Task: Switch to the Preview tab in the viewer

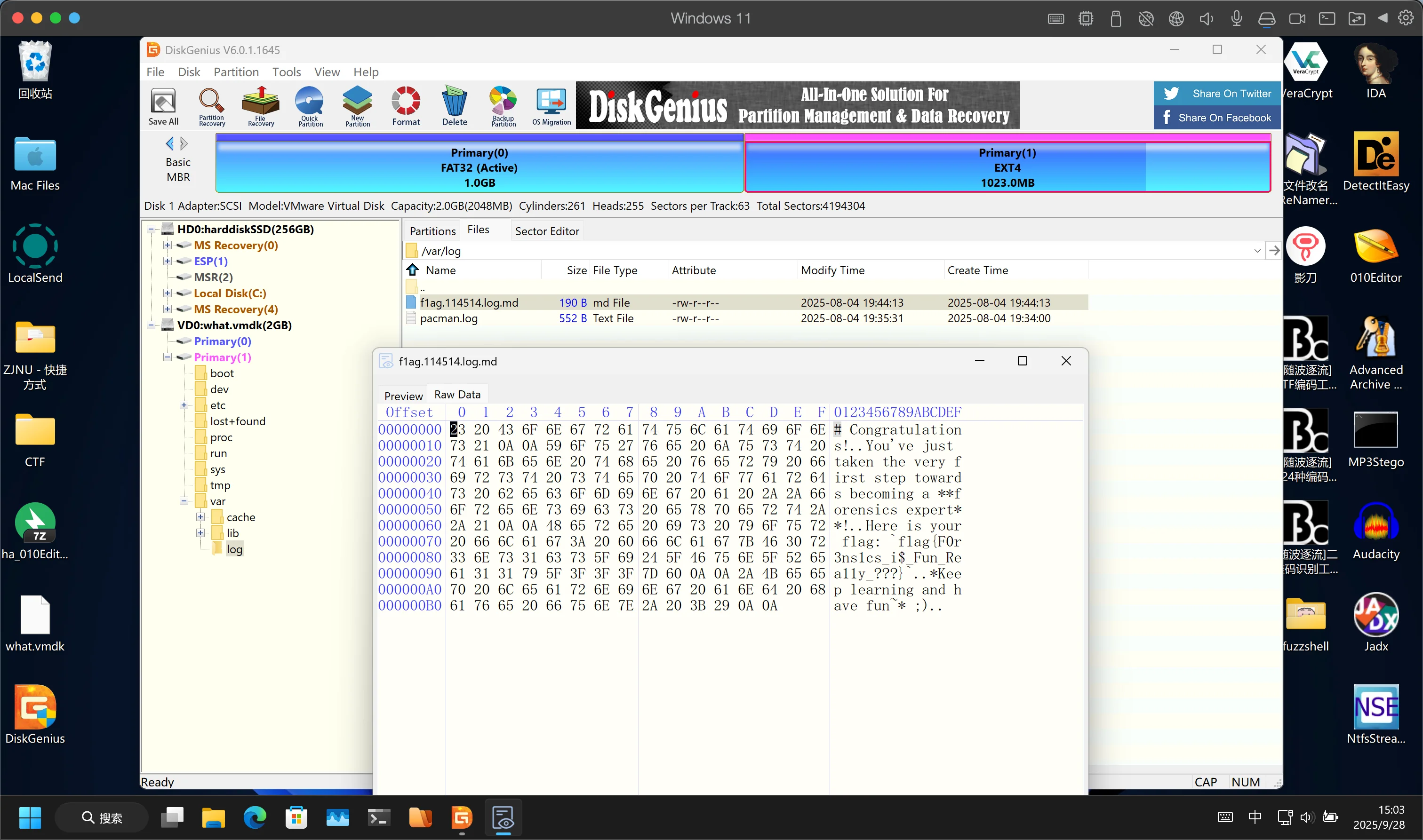Action: [403, 396]
